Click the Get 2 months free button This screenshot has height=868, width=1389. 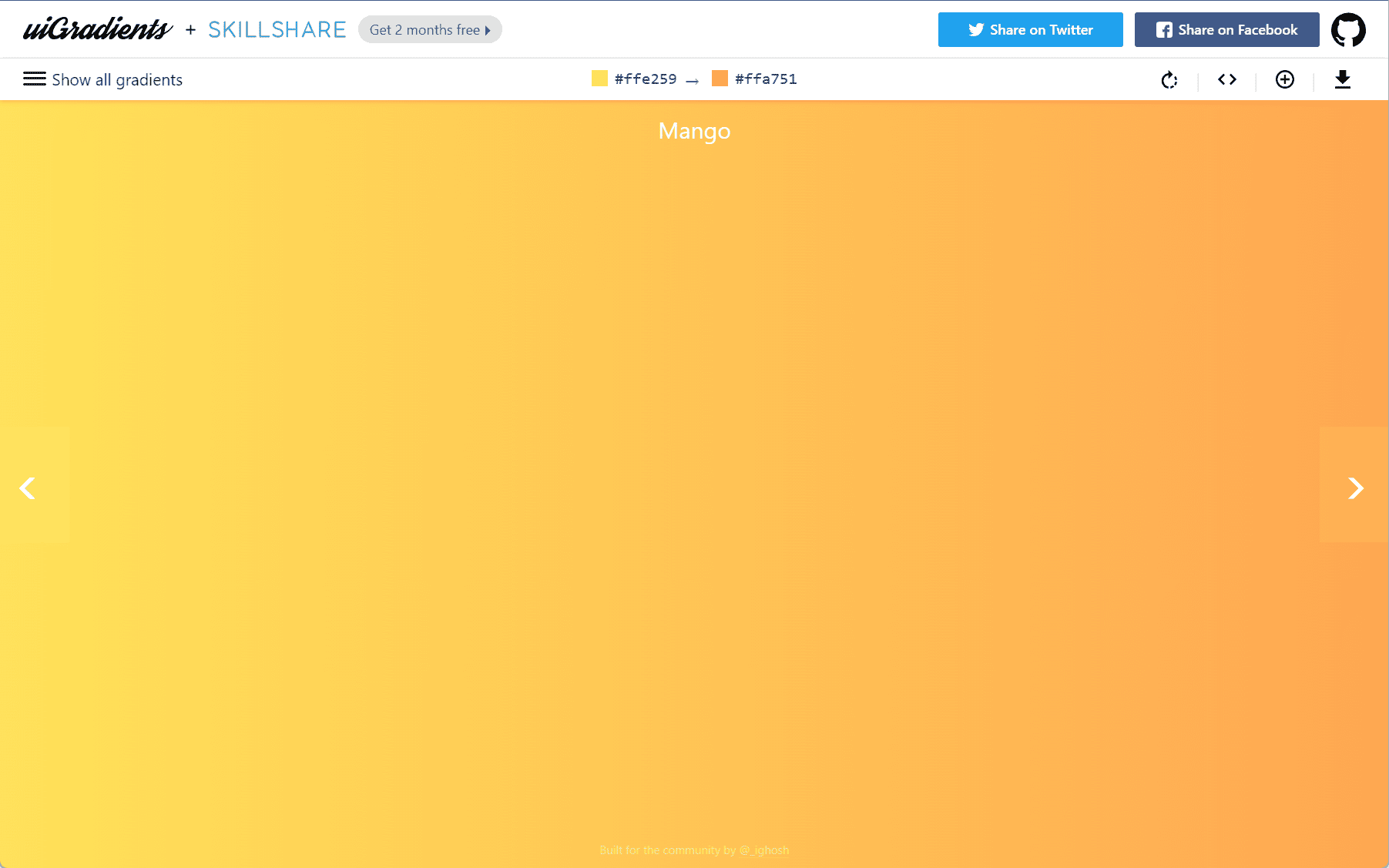(x=430, y=29)
